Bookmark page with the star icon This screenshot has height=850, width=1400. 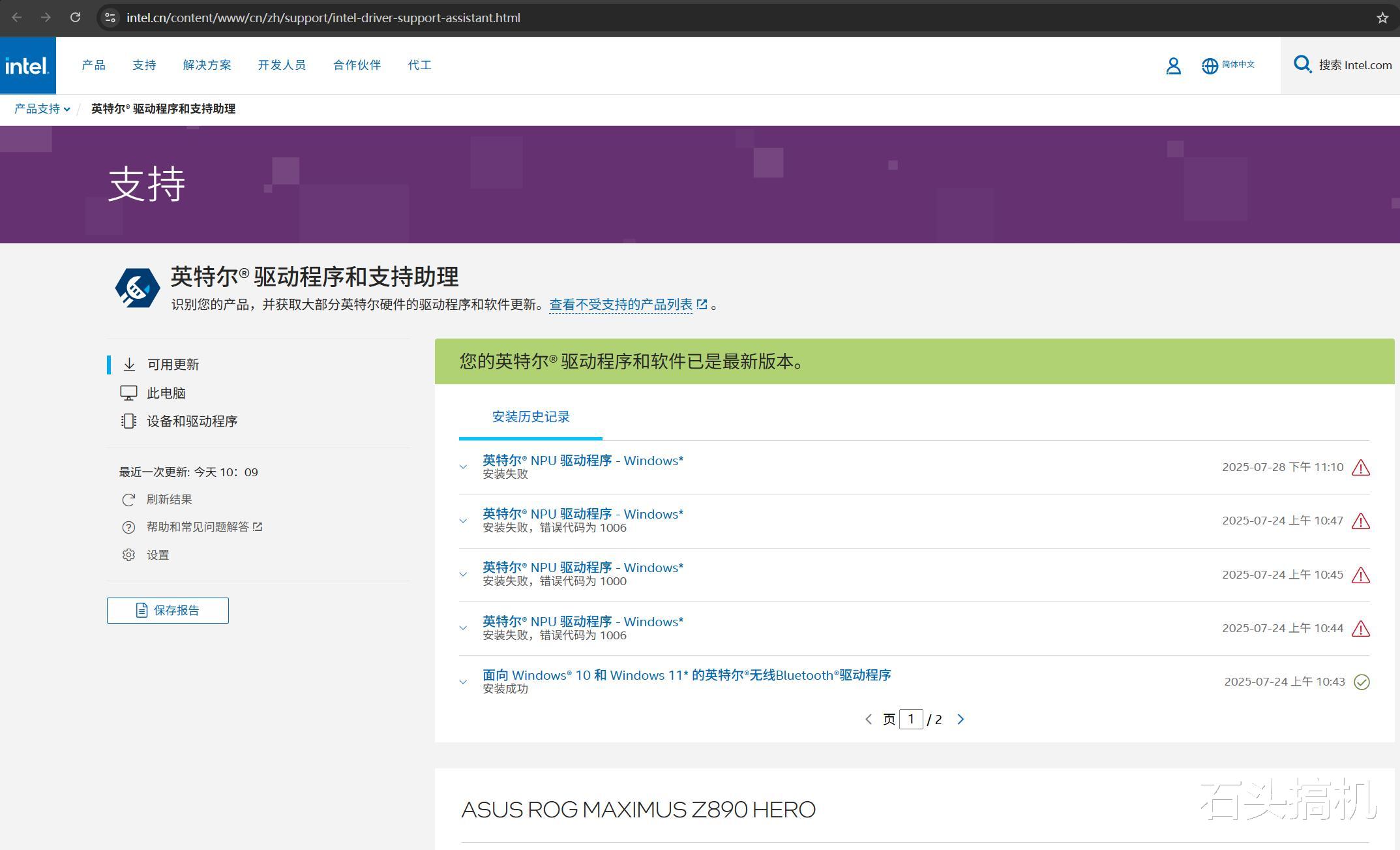click(1382, 18)
